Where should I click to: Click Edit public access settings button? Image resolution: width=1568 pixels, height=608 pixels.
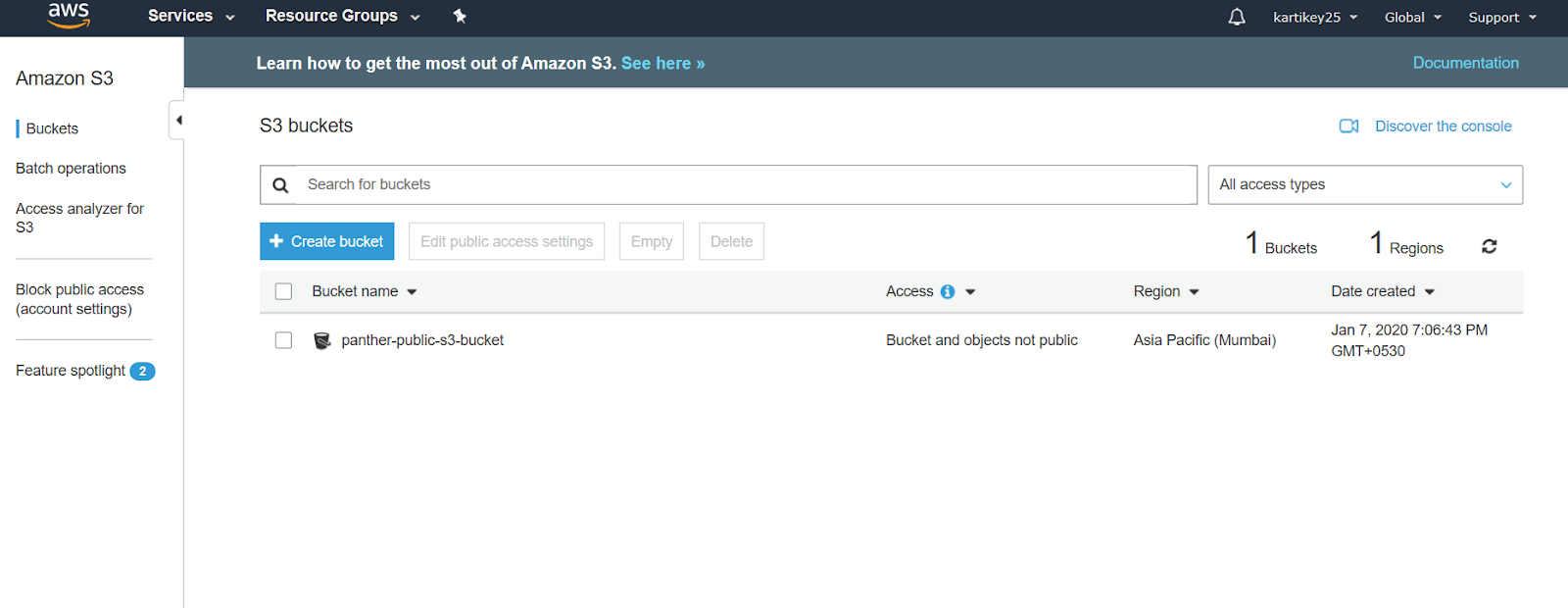click(x=507, y=241)
